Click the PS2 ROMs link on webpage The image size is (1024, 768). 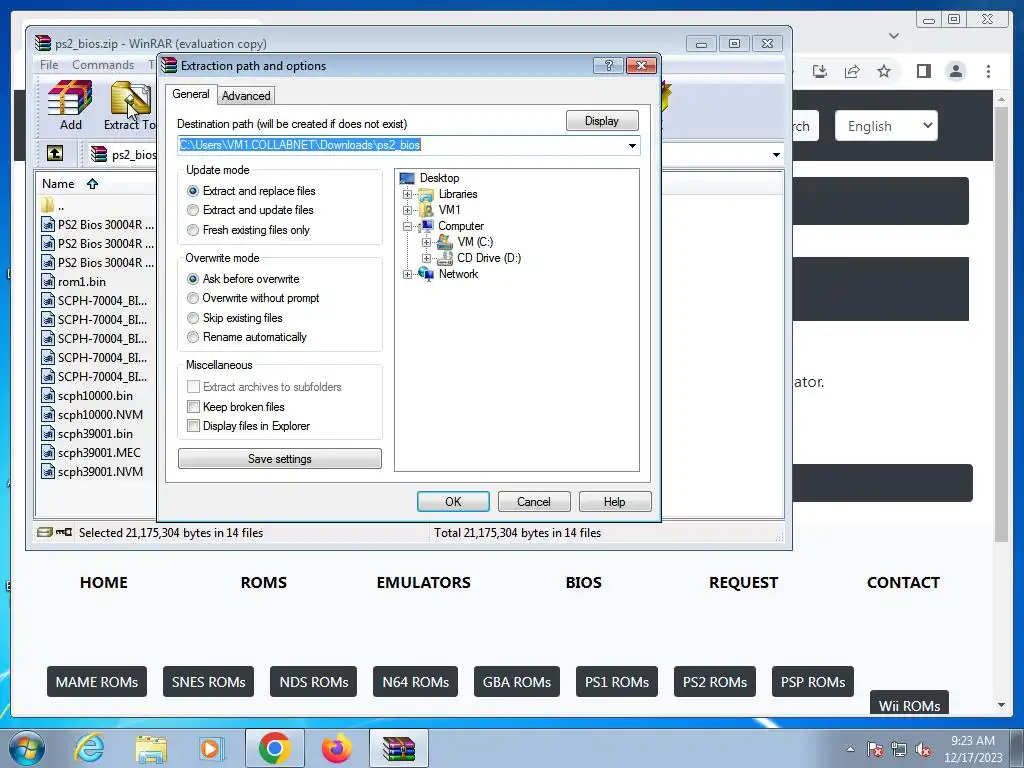pos(714,682)
